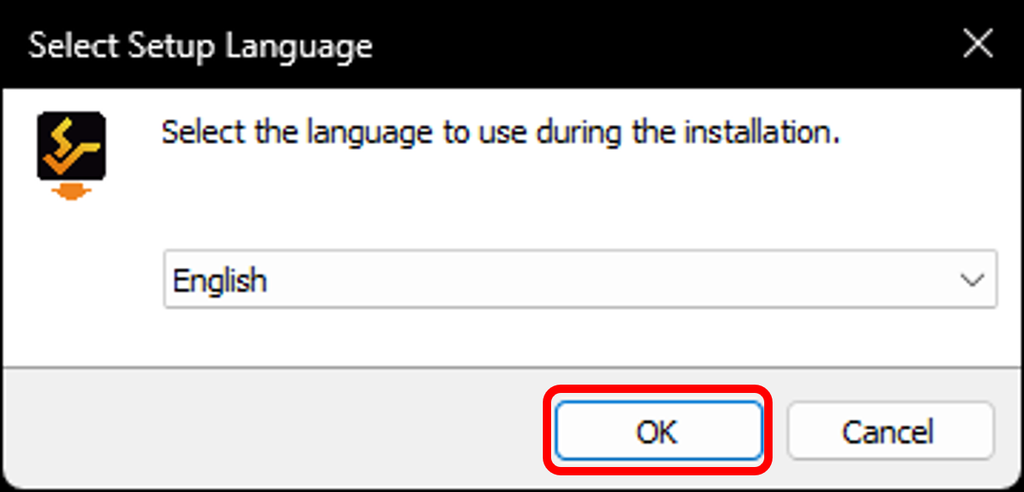The height and width of the screenshot is (492, 1024).
Task: Click the word English in the combo box
Action: tap(220, 280)
